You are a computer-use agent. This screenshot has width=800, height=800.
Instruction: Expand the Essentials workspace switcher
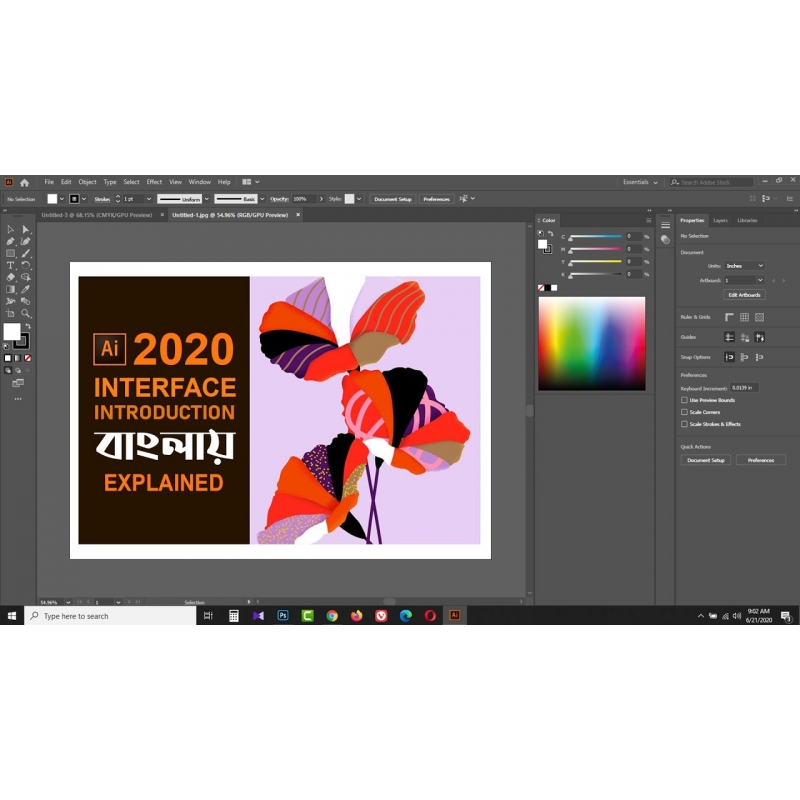640,182
